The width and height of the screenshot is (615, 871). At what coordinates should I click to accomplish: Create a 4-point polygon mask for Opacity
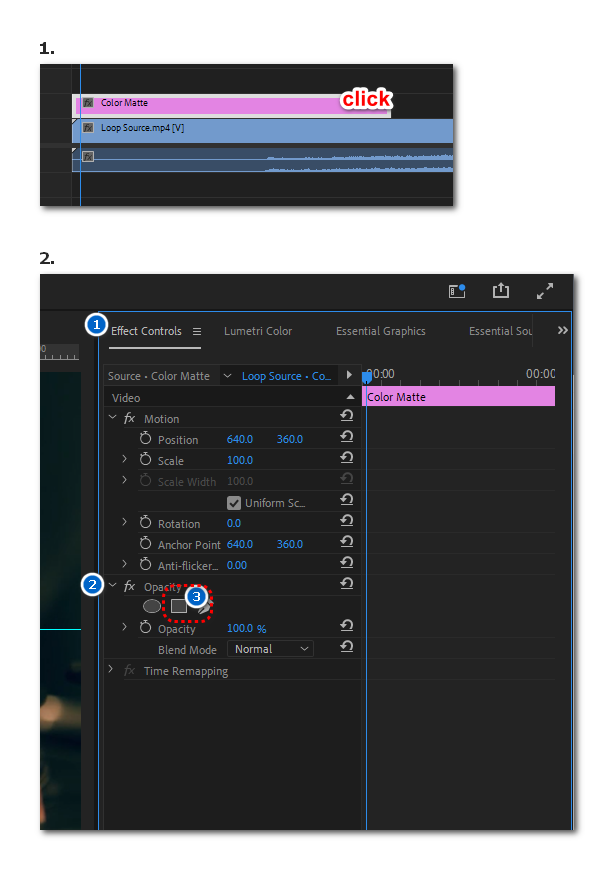179,605
